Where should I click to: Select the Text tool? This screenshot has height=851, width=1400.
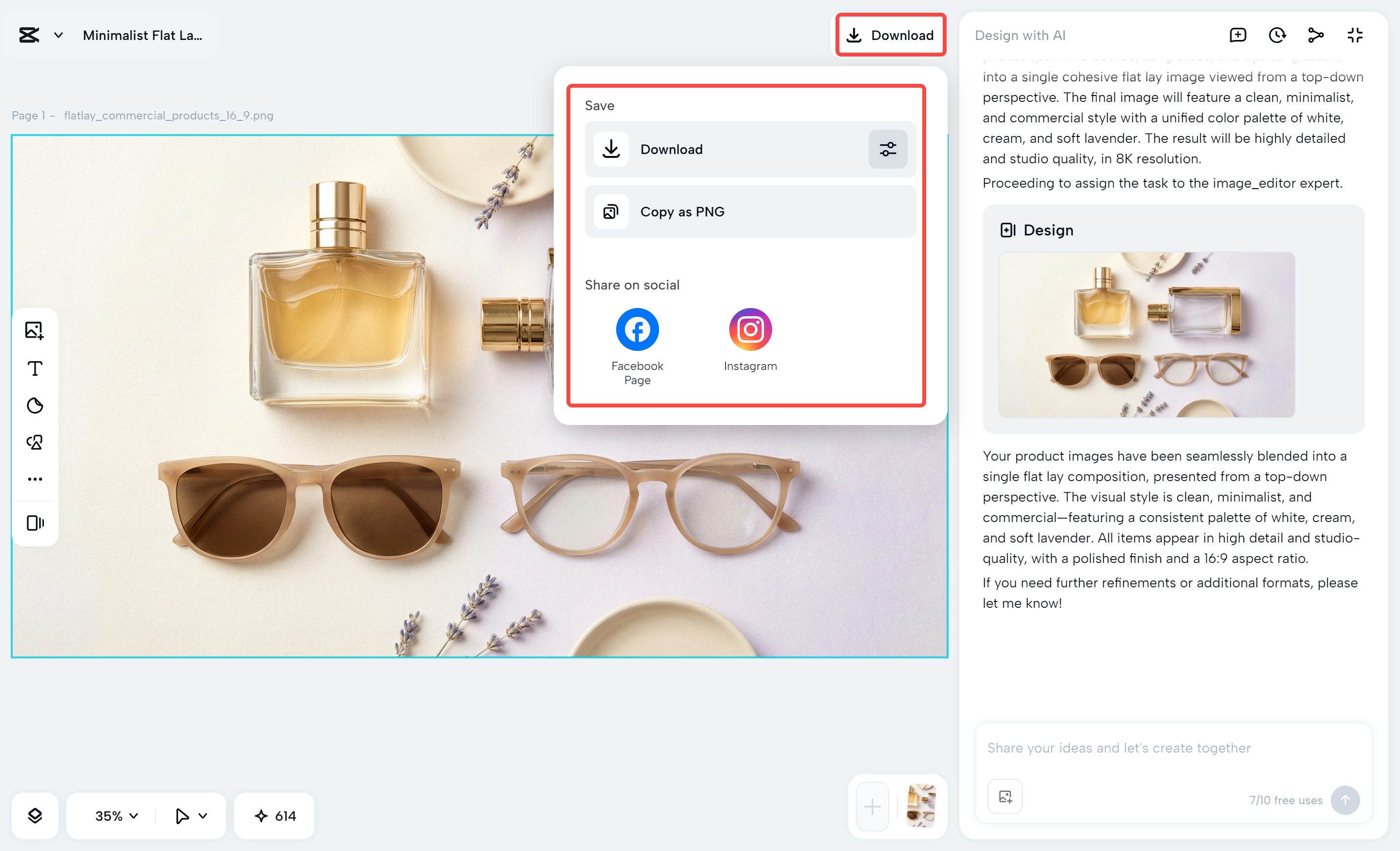coord(35,368)
